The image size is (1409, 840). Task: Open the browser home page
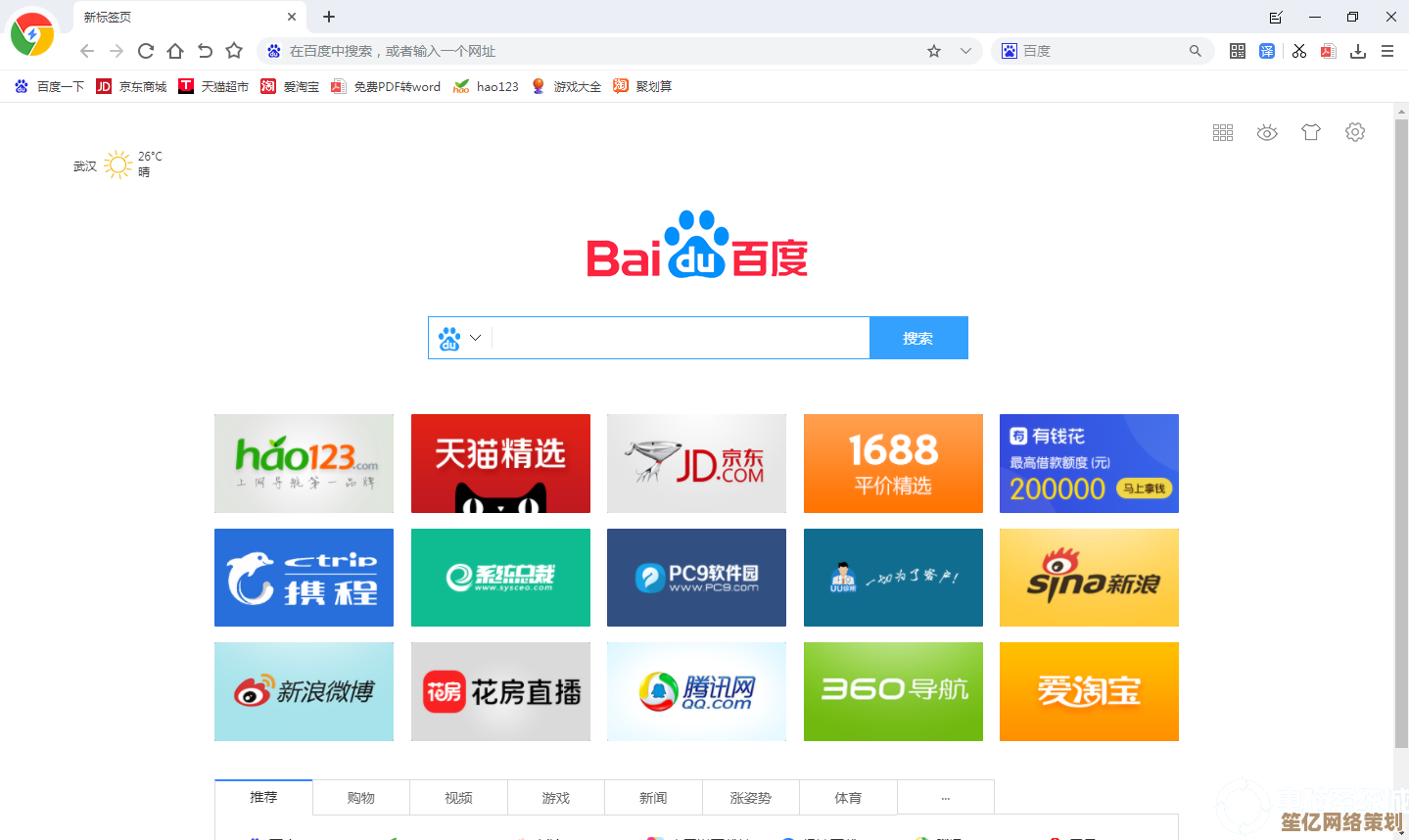[x=175, y=51]
